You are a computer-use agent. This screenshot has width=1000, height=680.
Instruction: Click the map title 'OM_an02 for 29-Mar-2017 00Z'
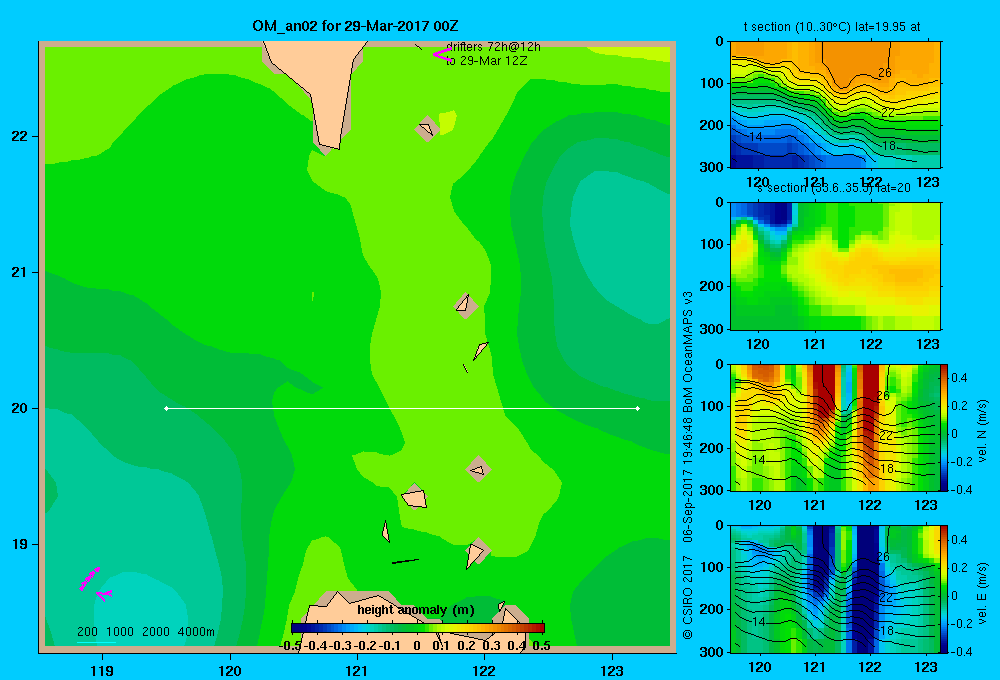tap(355, 26)
